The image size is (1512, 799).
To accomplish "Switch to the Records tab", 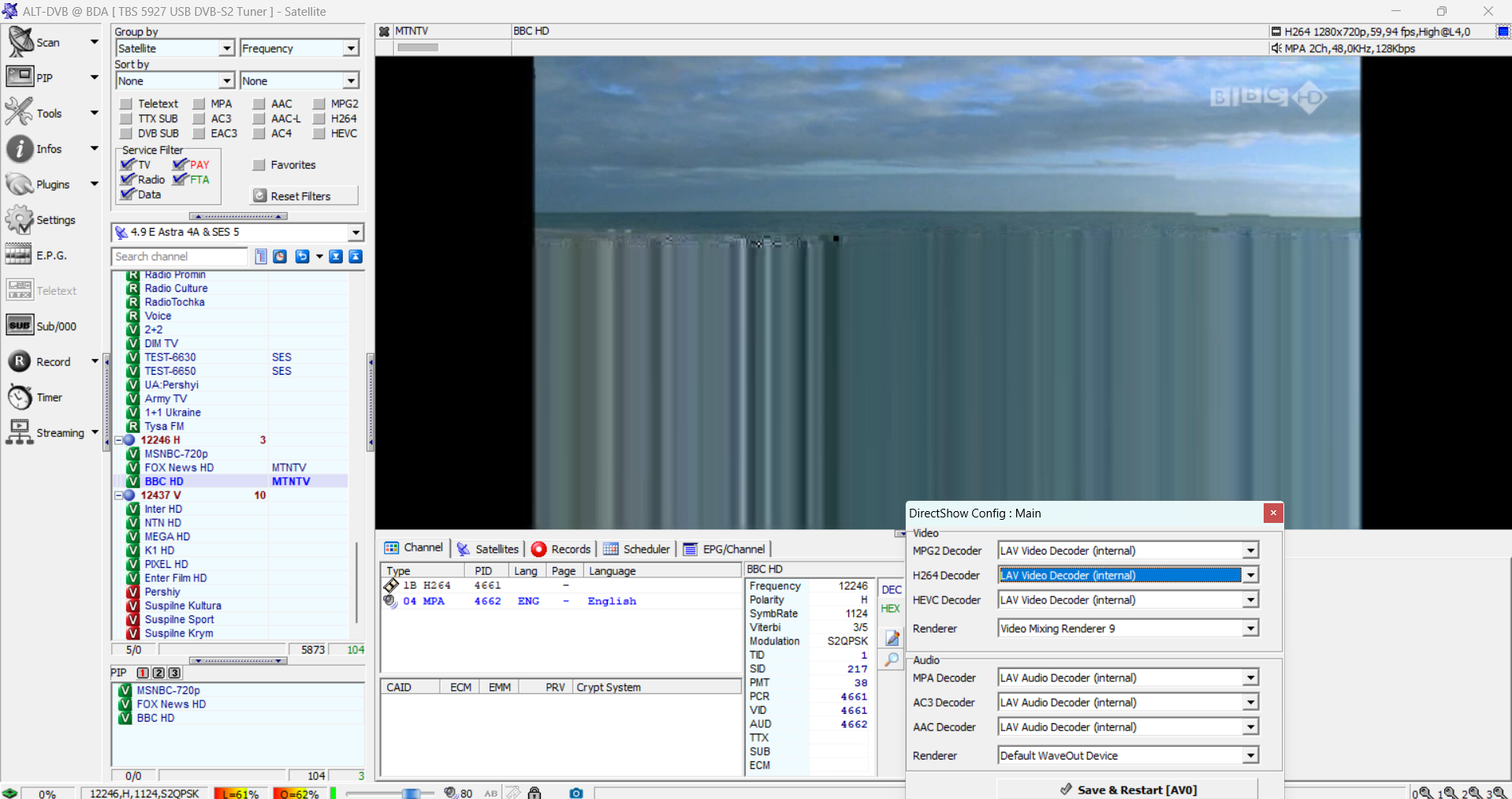I will pyautogui.click(x=561, y=549).
